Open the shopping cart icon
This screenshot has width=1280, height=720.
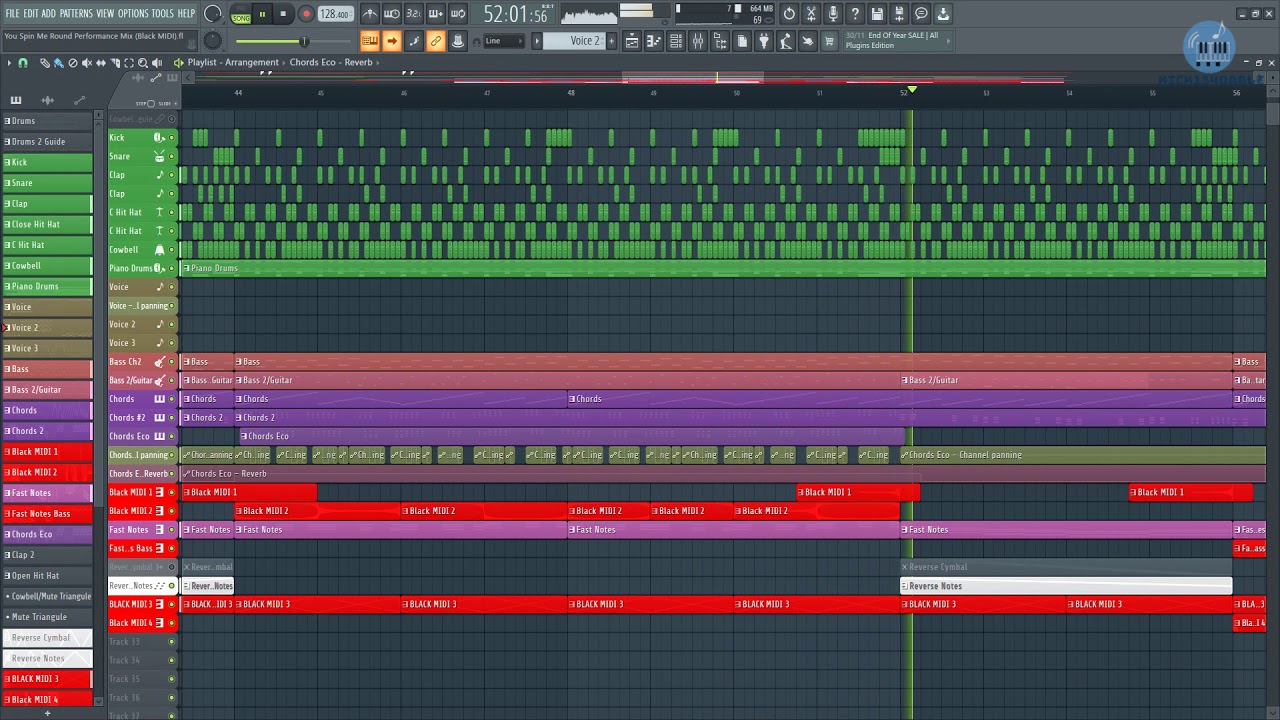coord(829,41)
